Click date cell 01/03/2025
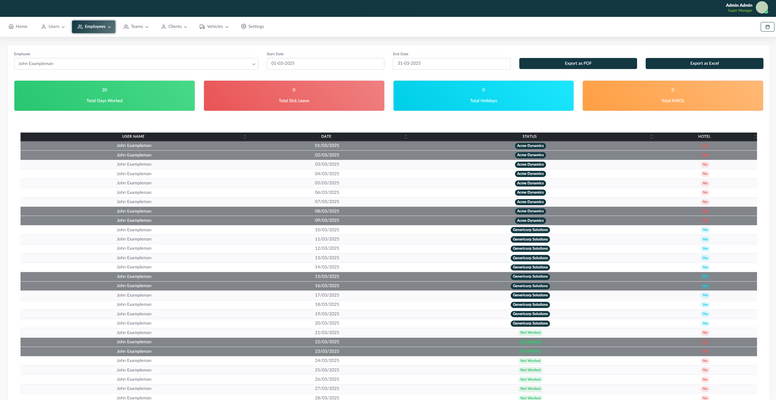The image size is (776, 400). [327, 146]
